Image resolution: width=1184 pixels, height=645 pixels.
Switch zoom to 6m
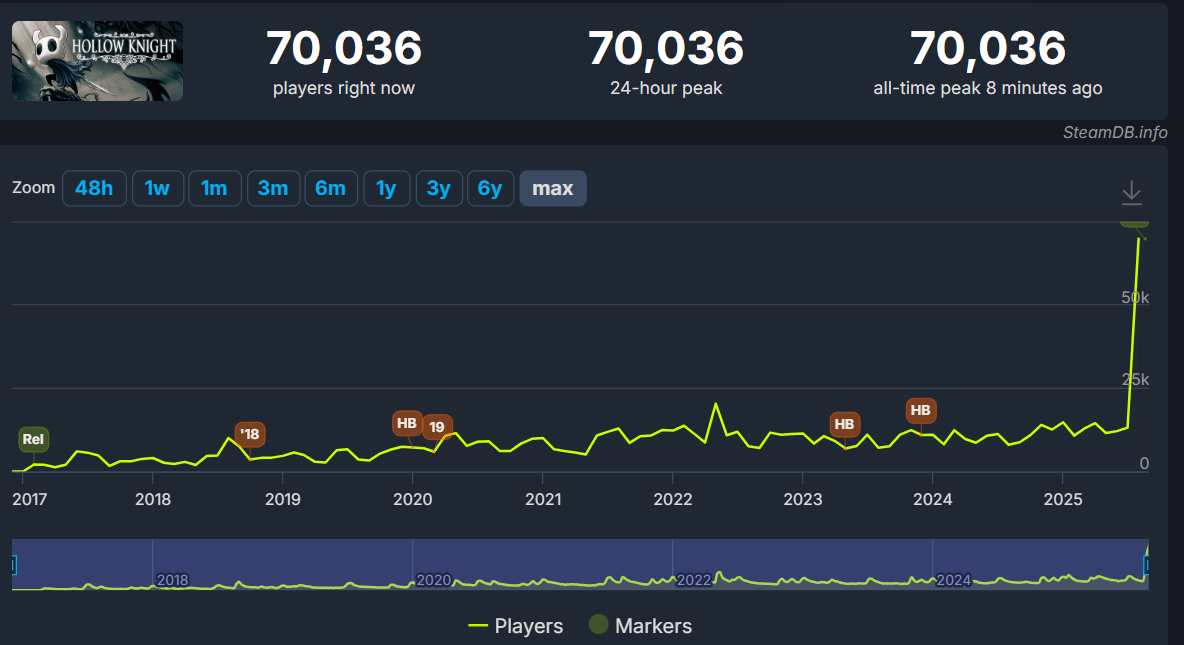[x=330, y=188]
